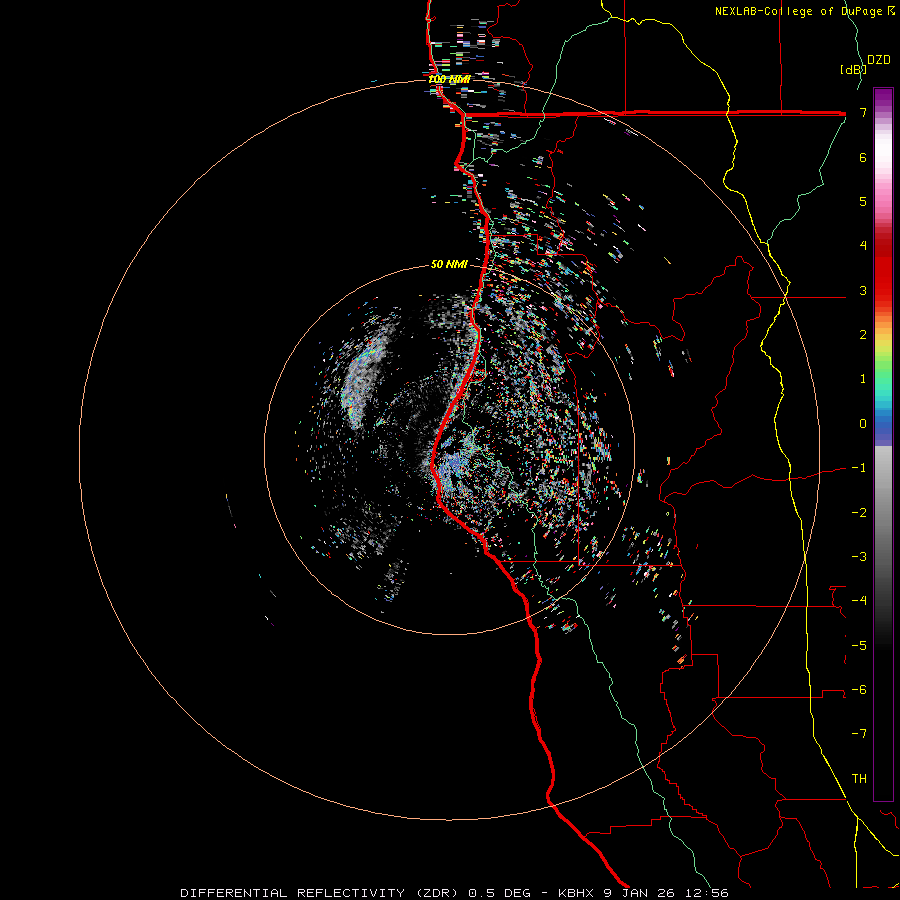Click the 3 value on the scale

coord(863,290)
